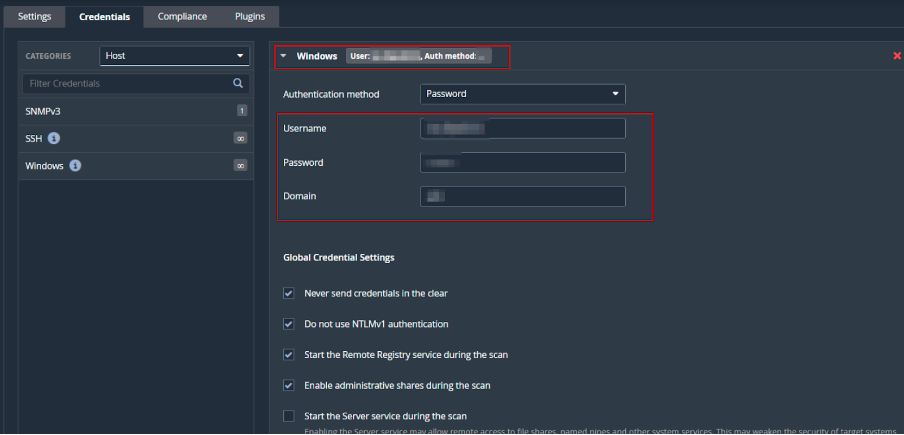Remove Windows credential with red X

pyautogui.click(x=897, y=56)
